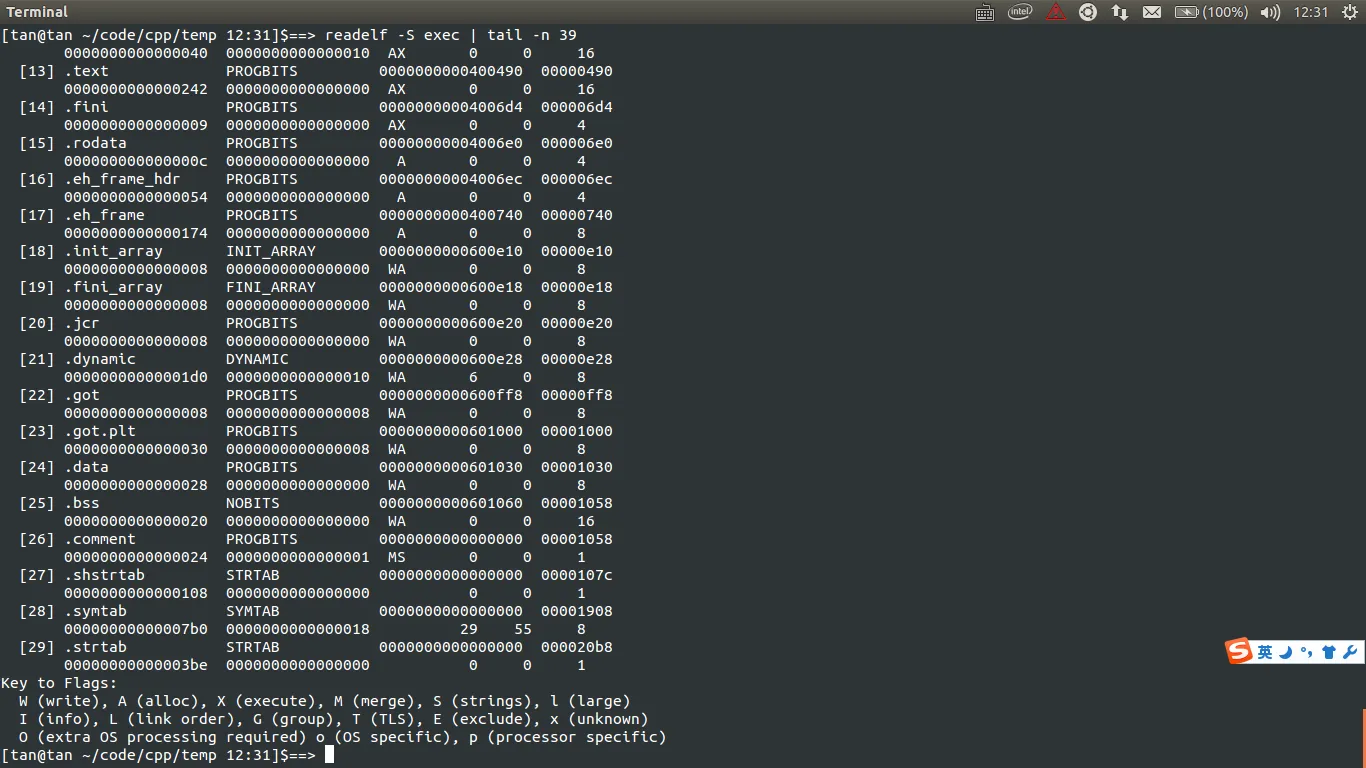Click the size '00000000000007b0'

[x=136, y=629]
